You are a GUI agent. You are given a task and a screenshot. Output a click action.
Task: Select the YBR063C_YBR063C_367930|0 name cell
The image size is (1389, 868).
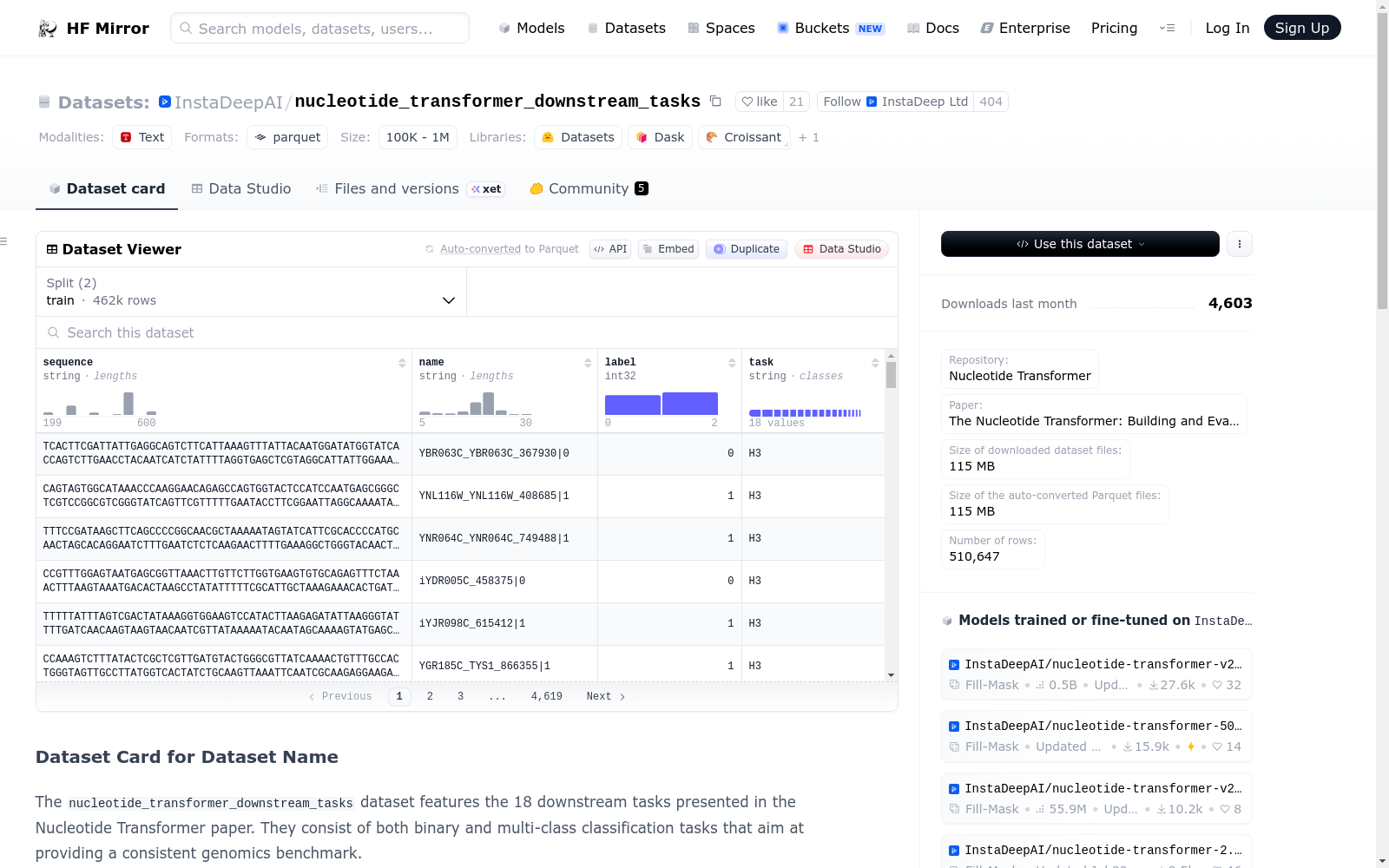[x=505, y=454]
